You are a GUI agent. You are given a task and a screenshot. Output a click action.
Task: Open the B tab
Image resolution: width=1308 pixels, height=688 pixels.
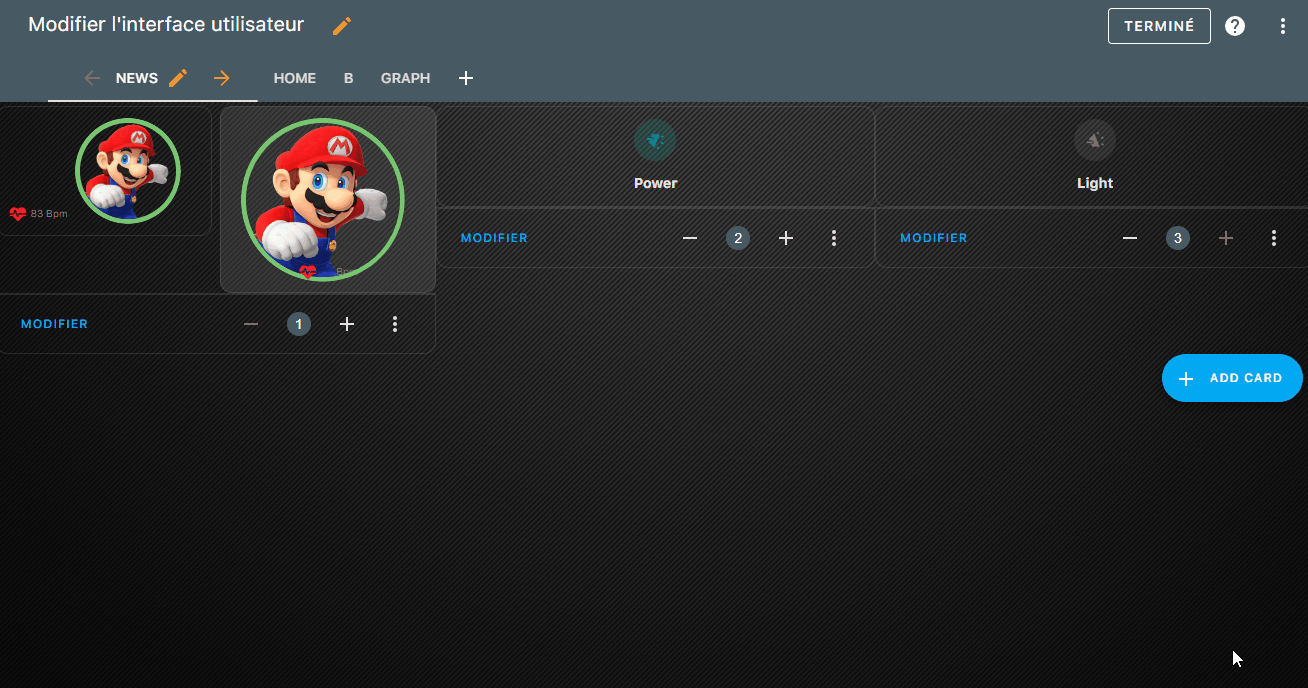(348, 78)
